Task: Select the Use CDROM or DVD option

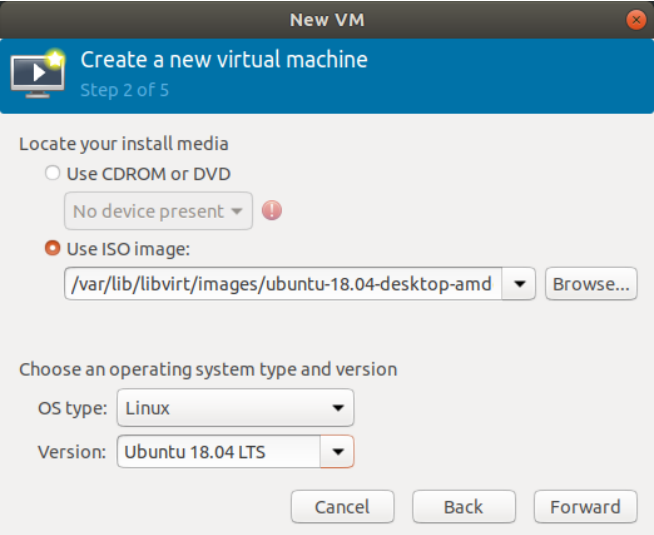Action: pos(53,173)
